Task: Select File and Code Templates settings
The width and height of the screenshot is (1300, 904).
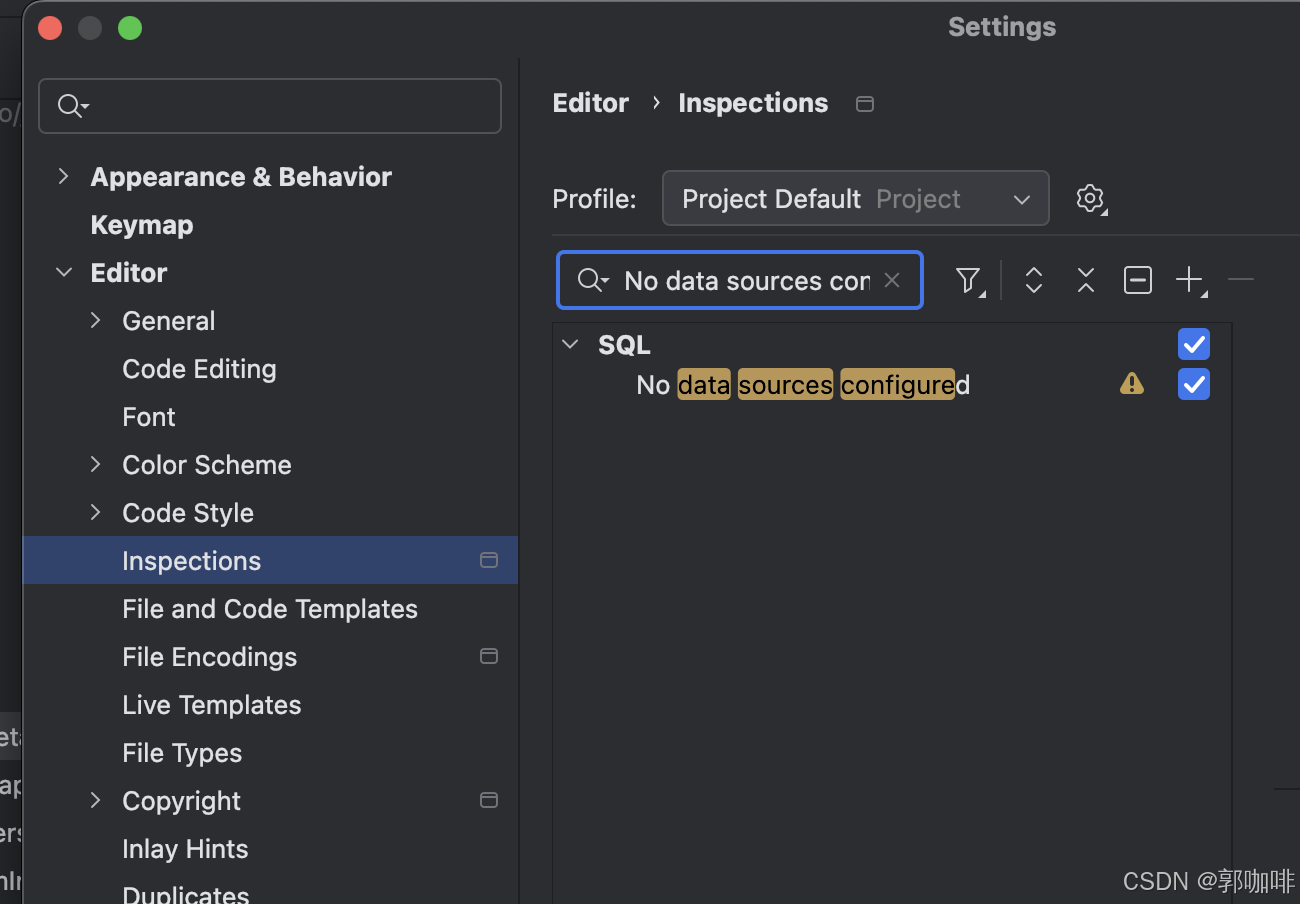Action: point(270,609)
